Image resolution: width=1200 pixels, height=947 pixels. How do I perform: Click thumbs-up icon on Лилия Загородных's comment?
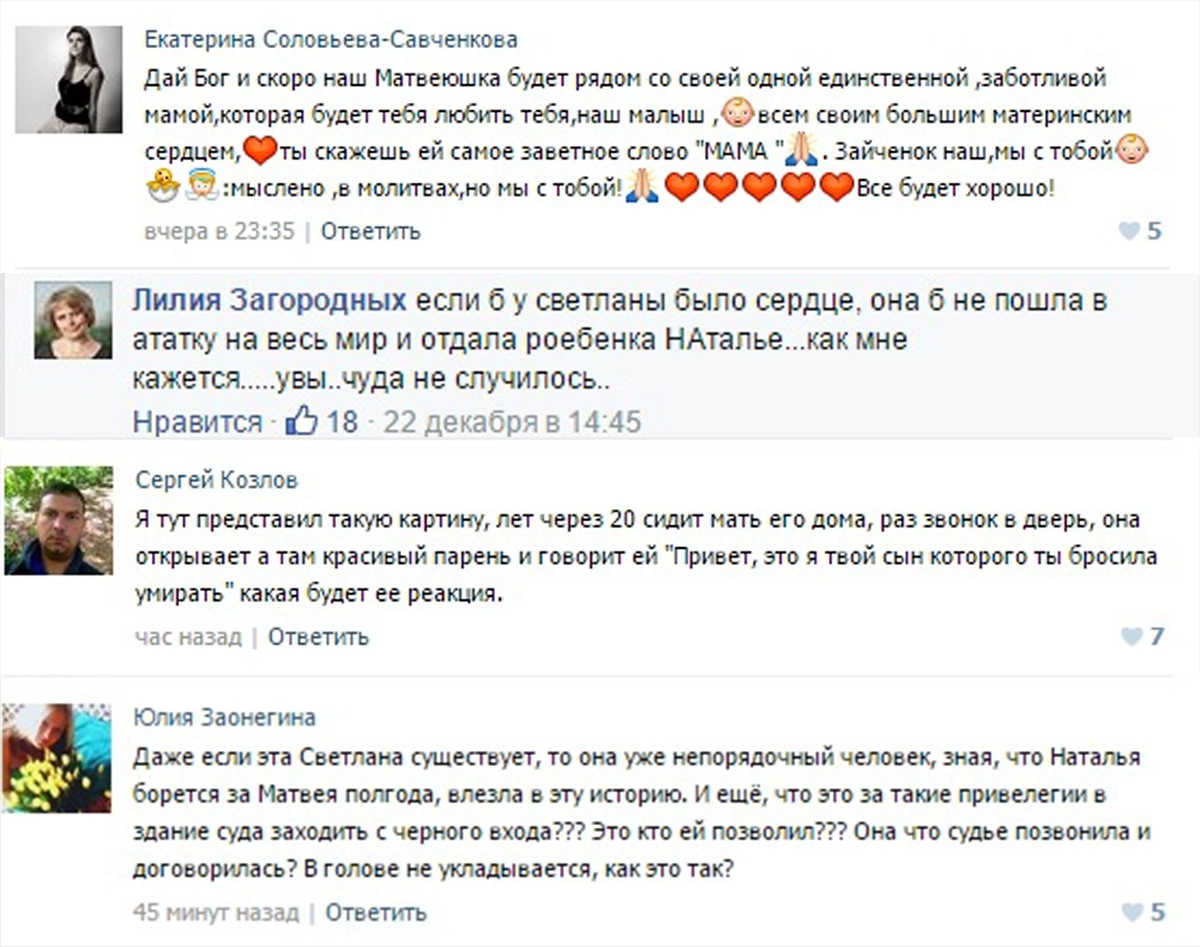pos(301,421)
